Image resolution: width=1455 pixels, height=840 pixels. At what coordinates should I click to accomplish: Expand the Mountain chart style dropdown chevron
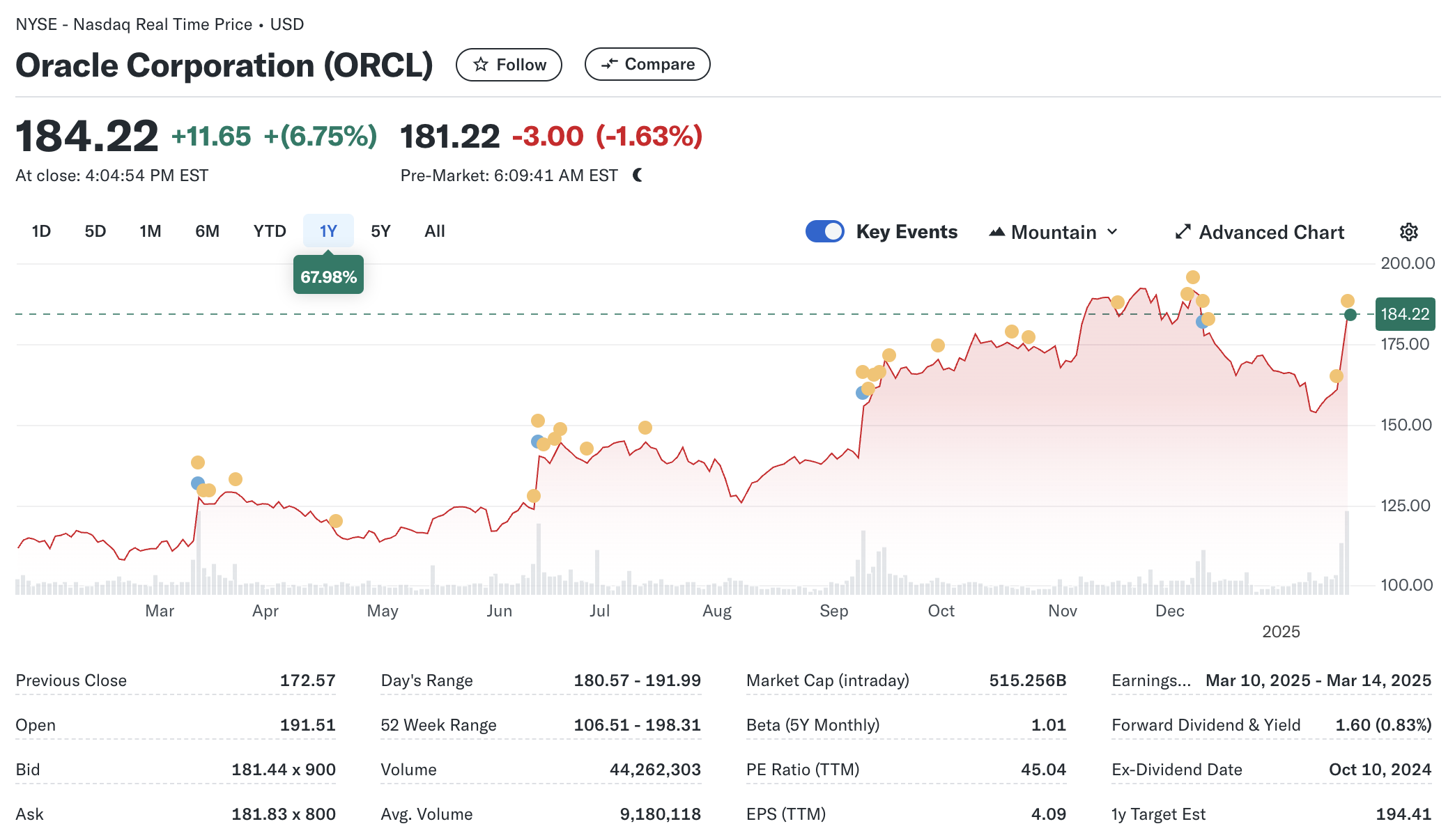1112,232
